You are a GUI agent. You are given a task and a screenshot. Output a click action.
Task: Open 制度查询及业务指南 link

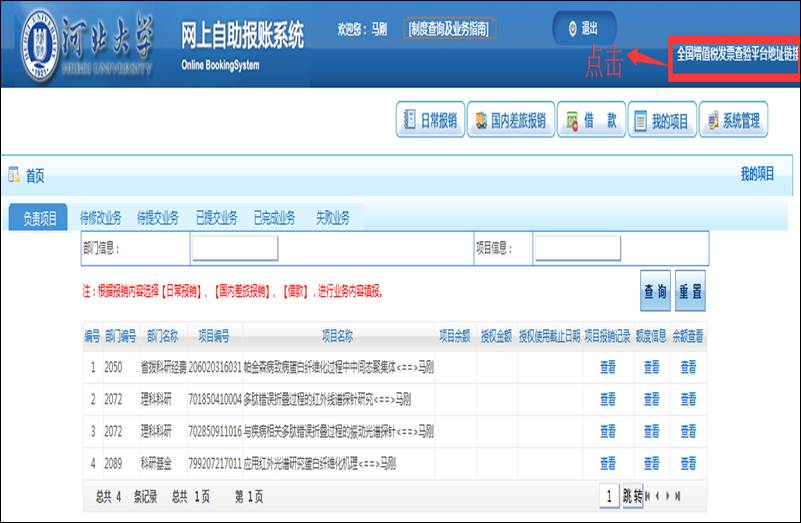click(449, 29)
